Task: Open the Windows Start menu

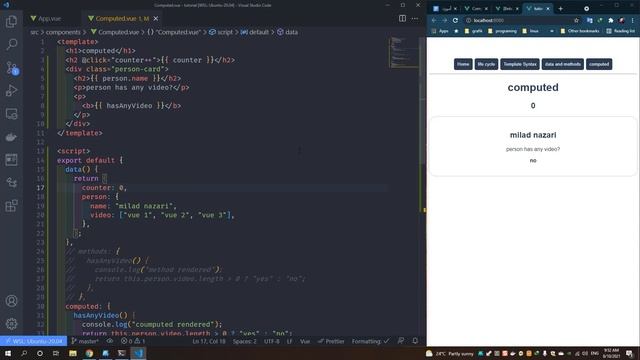Action: click(x=8, y=353)
